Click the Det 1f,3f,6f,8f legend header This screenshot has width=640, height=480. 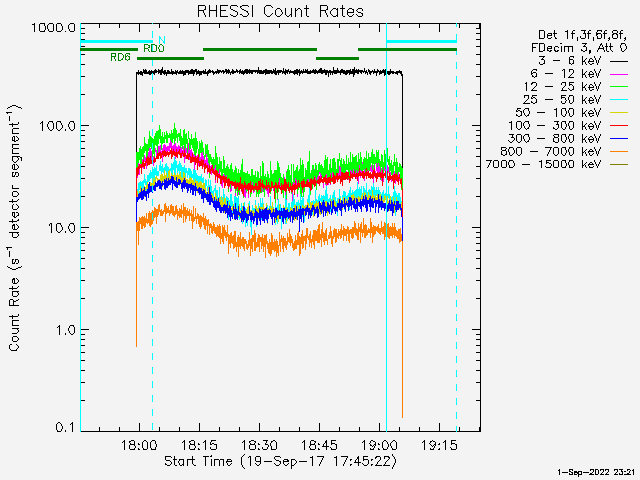[x=582, y=36]
